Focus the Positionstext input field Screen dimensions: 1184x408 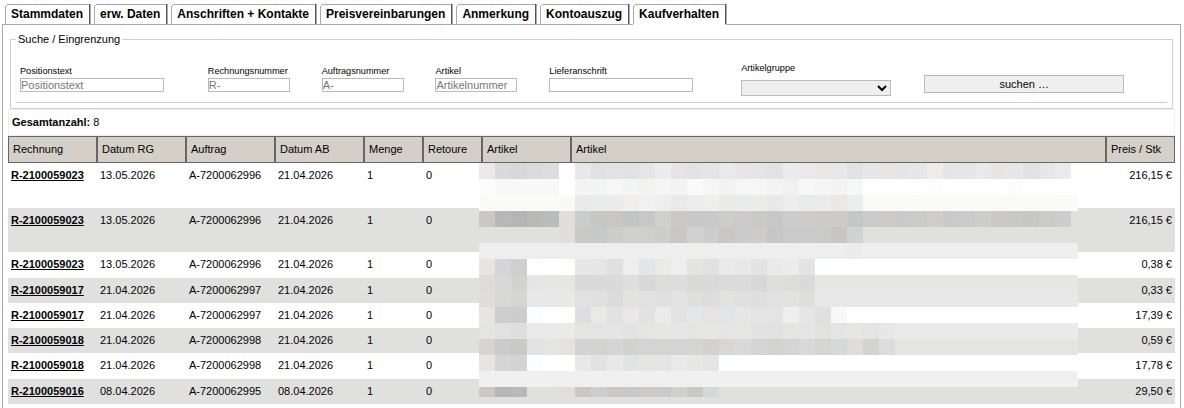point(91,85)
